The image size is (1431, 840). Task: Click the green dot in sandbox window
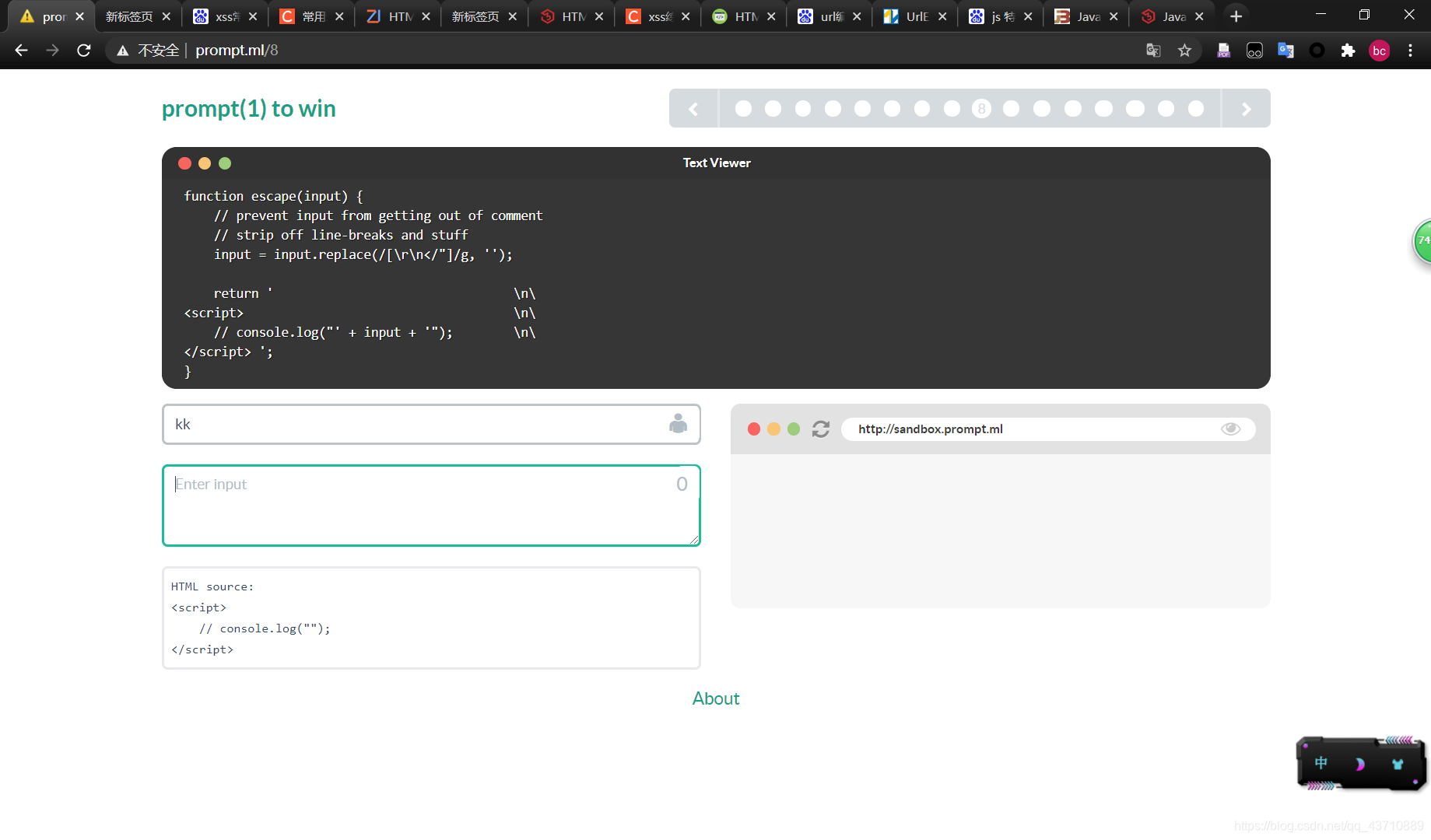pos(794,429)
